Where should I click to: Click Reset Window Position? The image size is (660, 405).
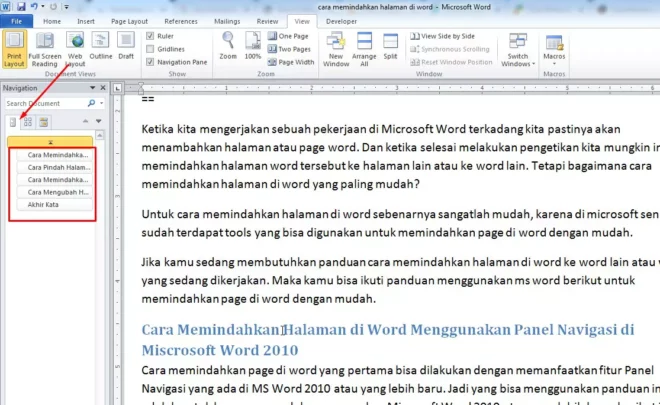pos(451,62)
